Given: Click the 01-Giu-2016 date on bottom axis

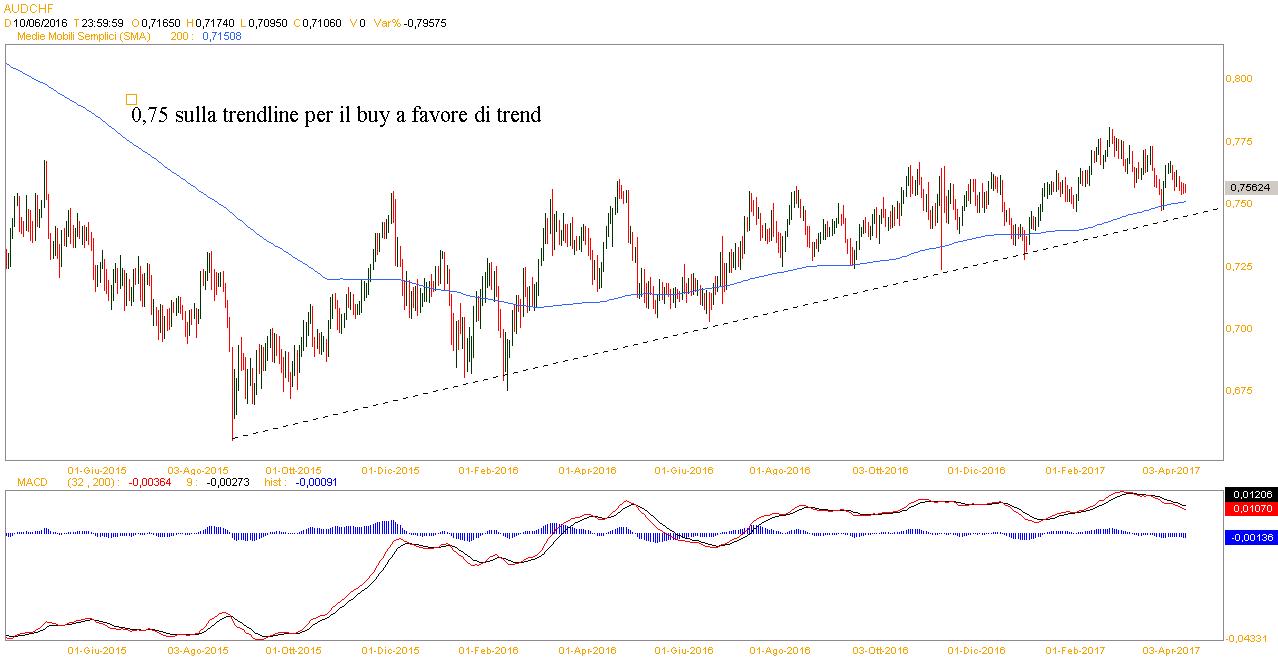Looking at the screenshot, I should click(x=685, y=651).
